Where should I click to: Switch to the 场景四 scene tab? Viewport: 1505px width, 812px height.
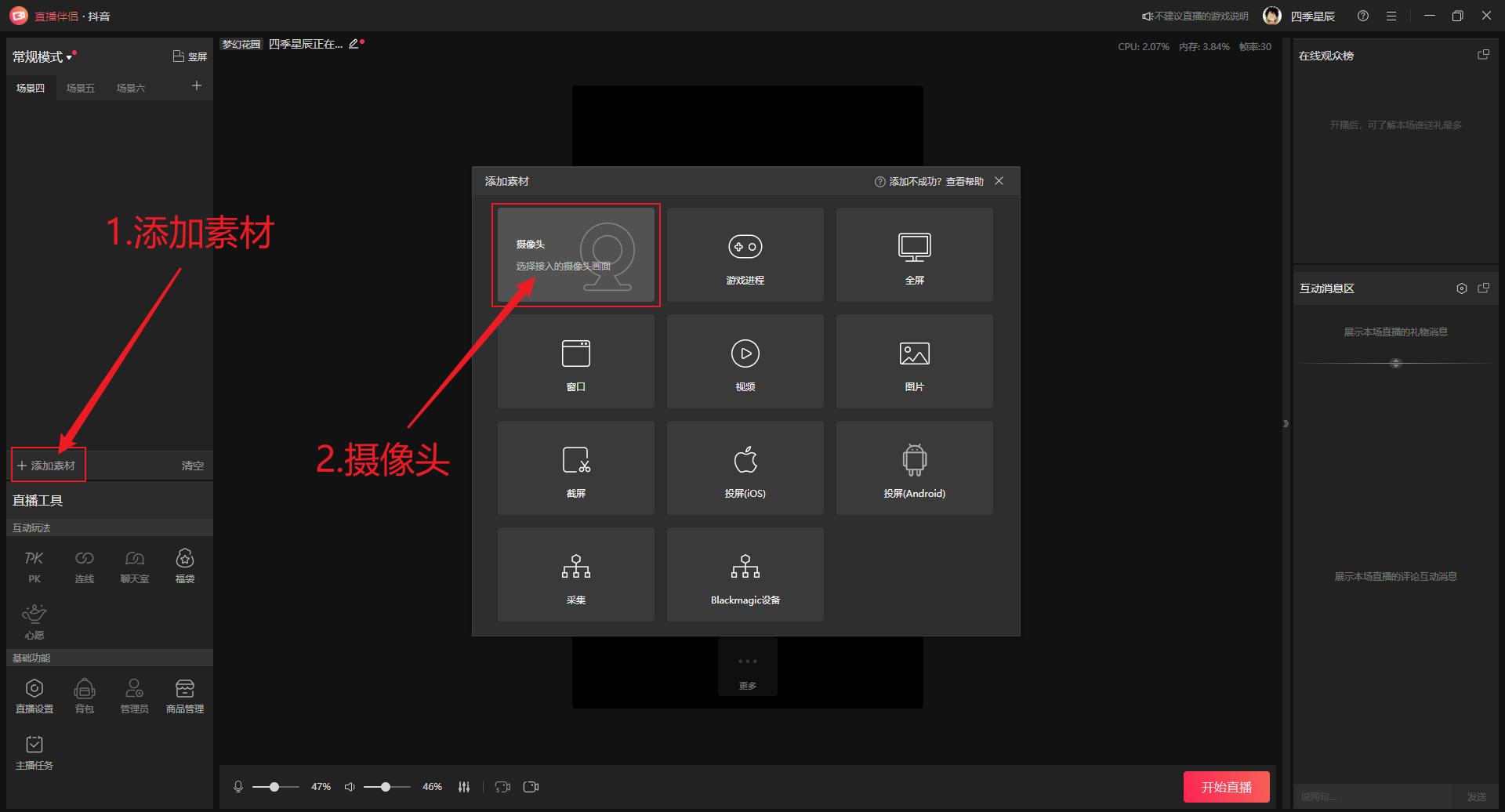(31, 88)
